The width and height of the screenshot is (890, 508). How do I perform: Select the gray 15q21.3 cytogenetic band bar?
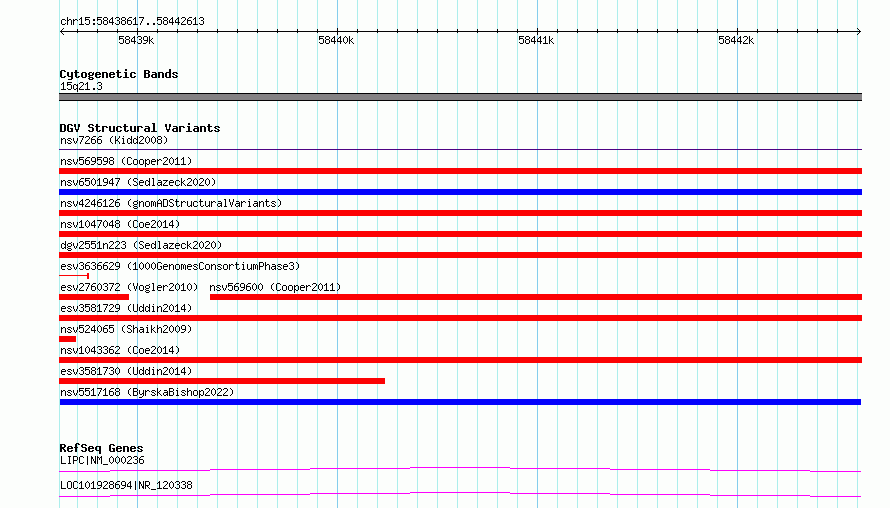point(460,97)
